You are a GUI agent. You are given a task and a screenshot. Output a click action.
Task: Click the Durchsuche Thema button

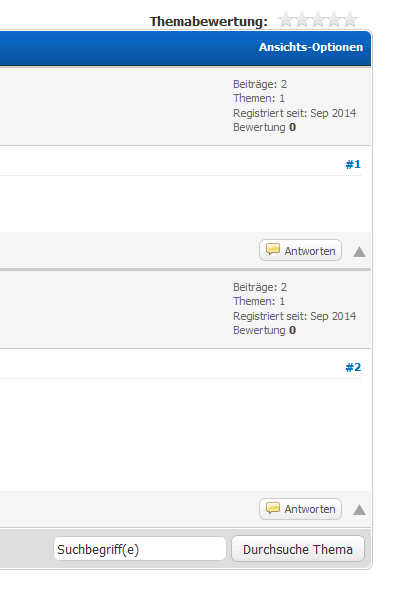[298, 549]
